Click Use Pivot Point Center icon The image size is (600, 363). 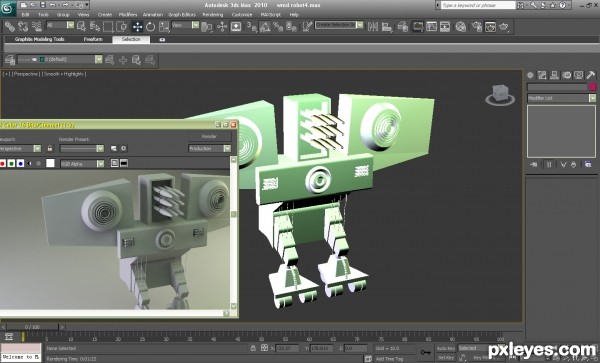[x=207, y=26]
